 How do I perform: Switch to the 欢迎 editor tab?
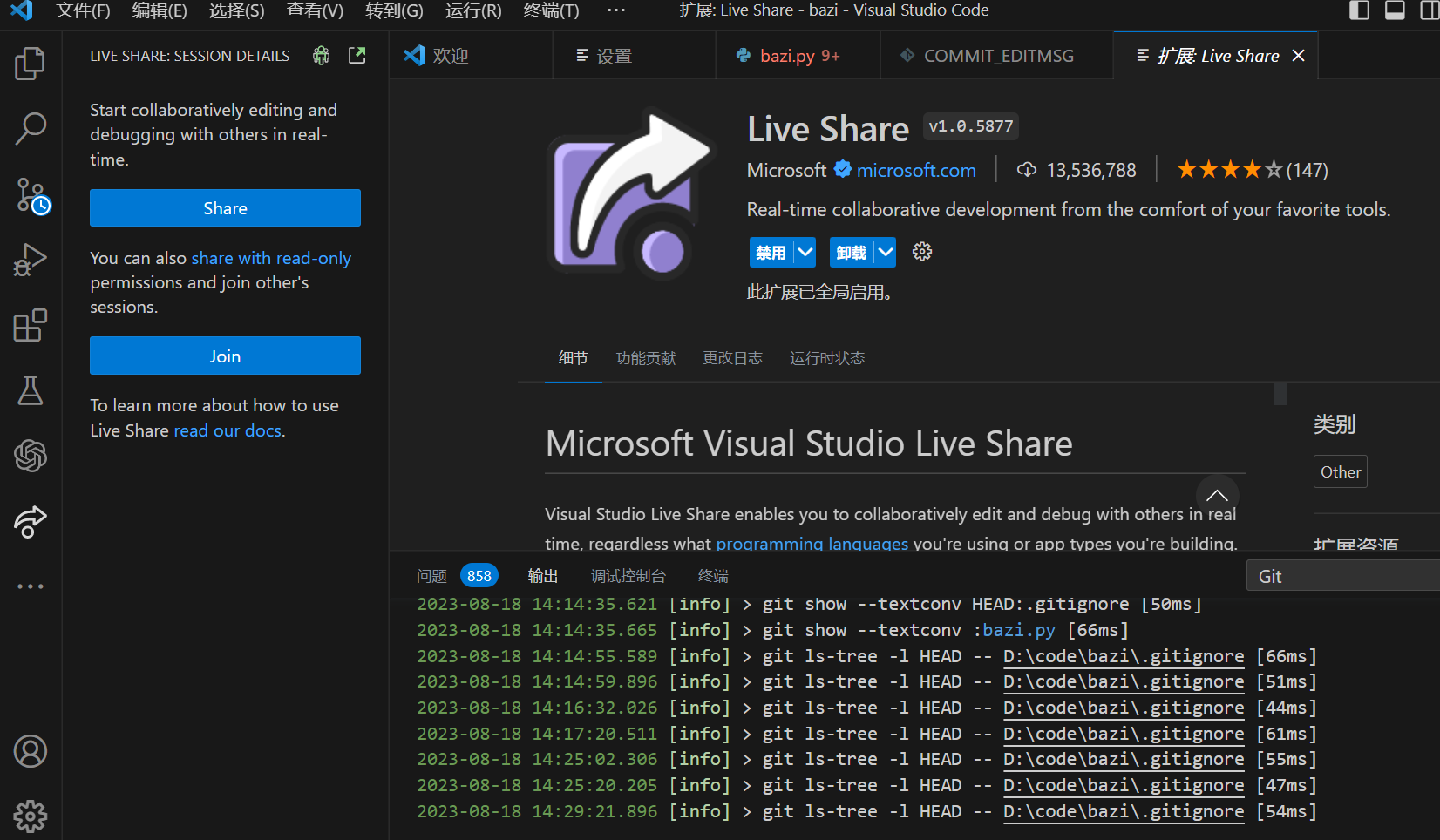(x=471, y=56)
